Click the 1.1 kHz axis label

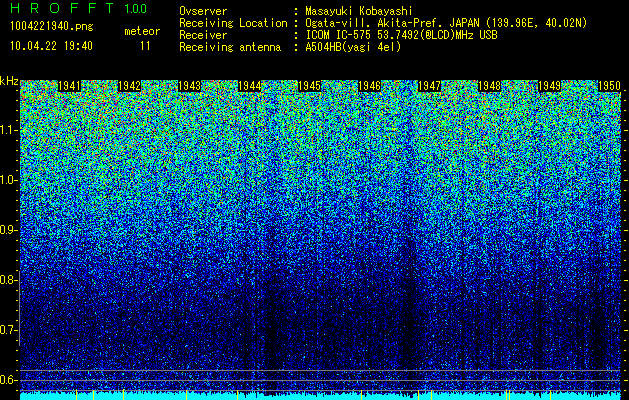point(8,130)
